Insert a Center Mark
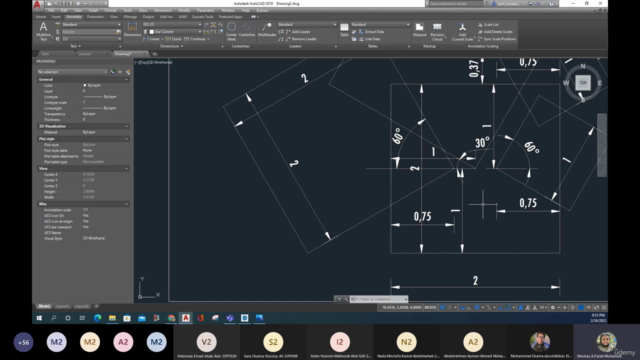The image size is (640, 360). pyautogui.click(x=231, y=31)
